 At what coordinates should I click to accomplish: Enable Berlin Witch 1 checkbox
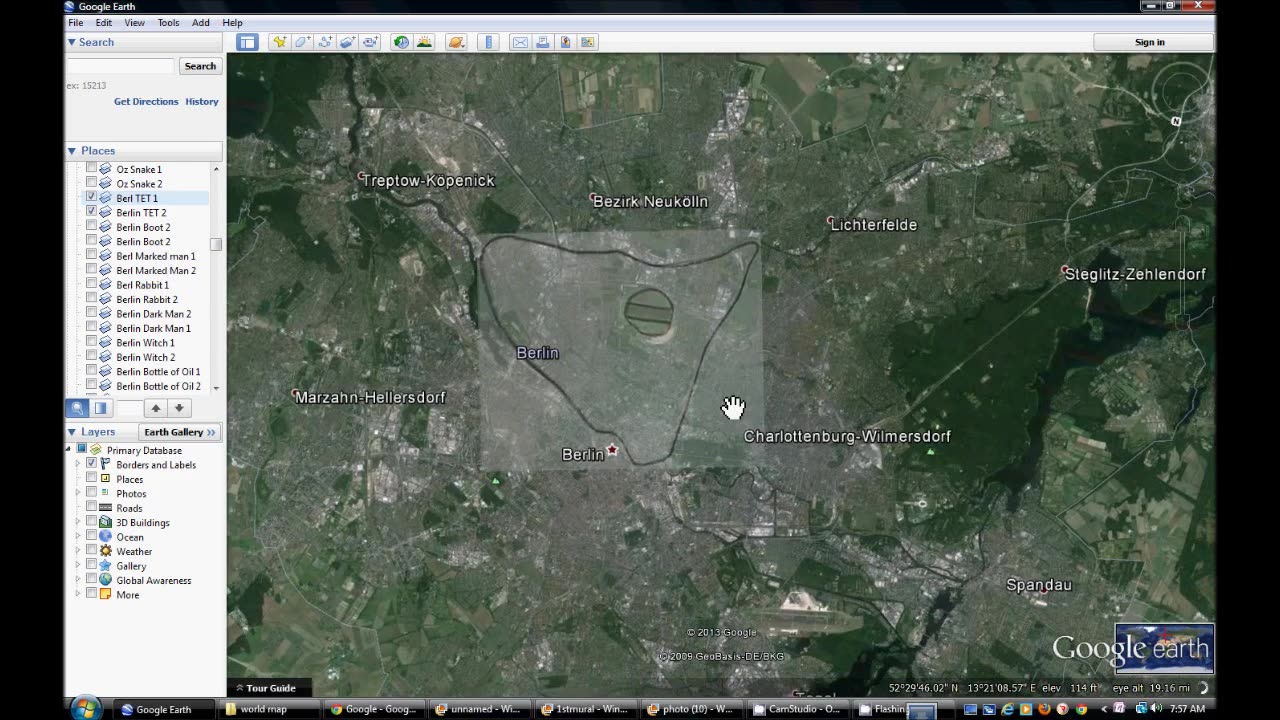coord(92,343)
